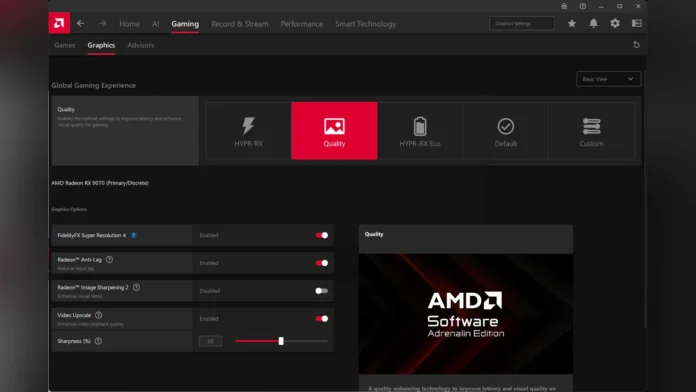This screenshot has width=696, height=392.
Task: Open the Performance tab
Action: (x=302, y=24)
